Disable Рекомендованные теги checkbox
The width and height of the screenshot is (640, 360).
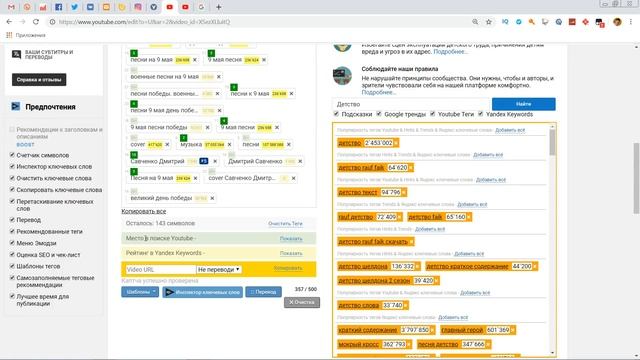(x=12, y=231)
